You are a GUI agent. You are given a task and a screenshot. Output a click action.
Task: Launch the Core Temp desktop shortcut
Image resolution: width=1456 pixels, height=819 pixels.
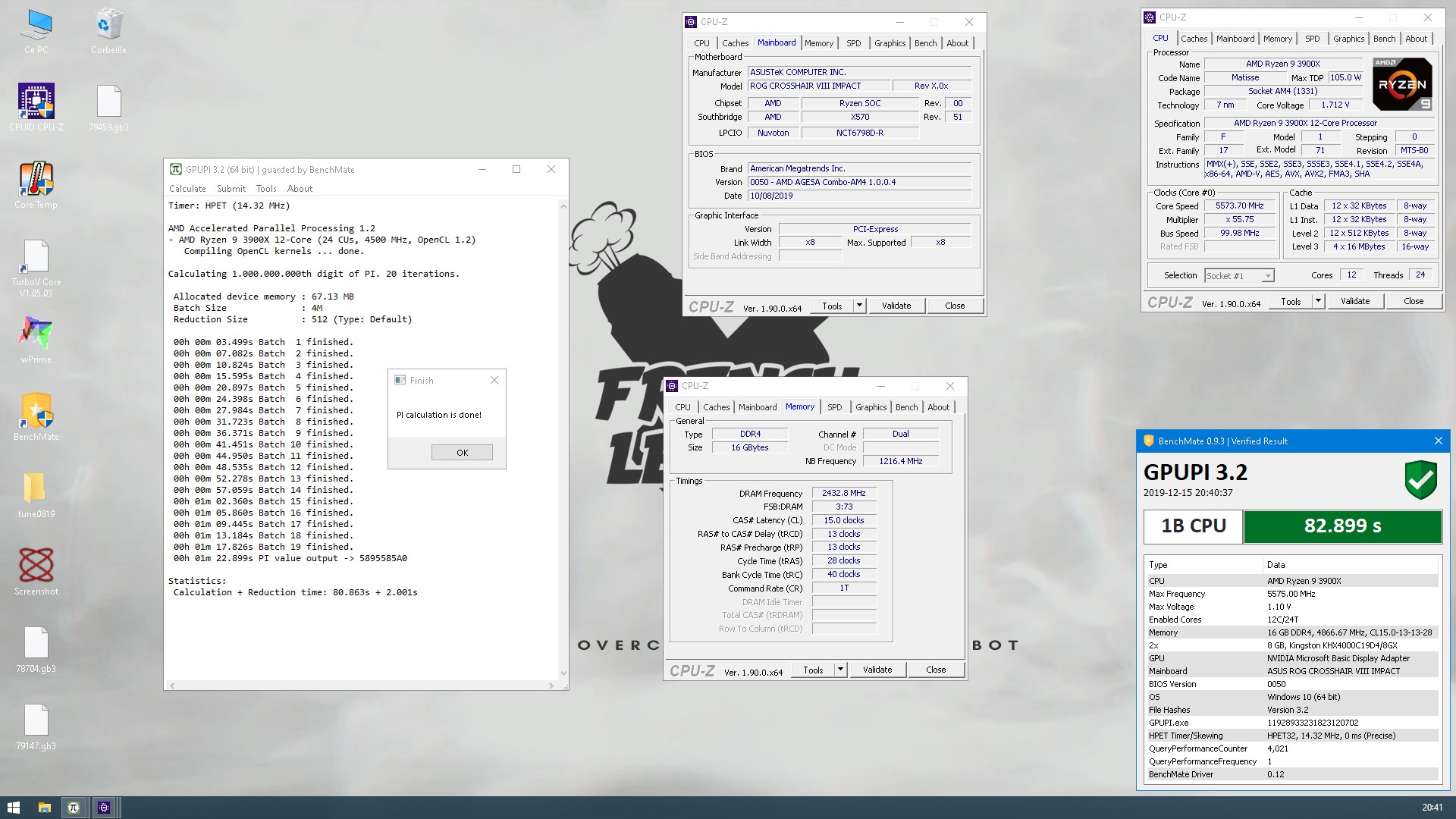tap(36, 185)
